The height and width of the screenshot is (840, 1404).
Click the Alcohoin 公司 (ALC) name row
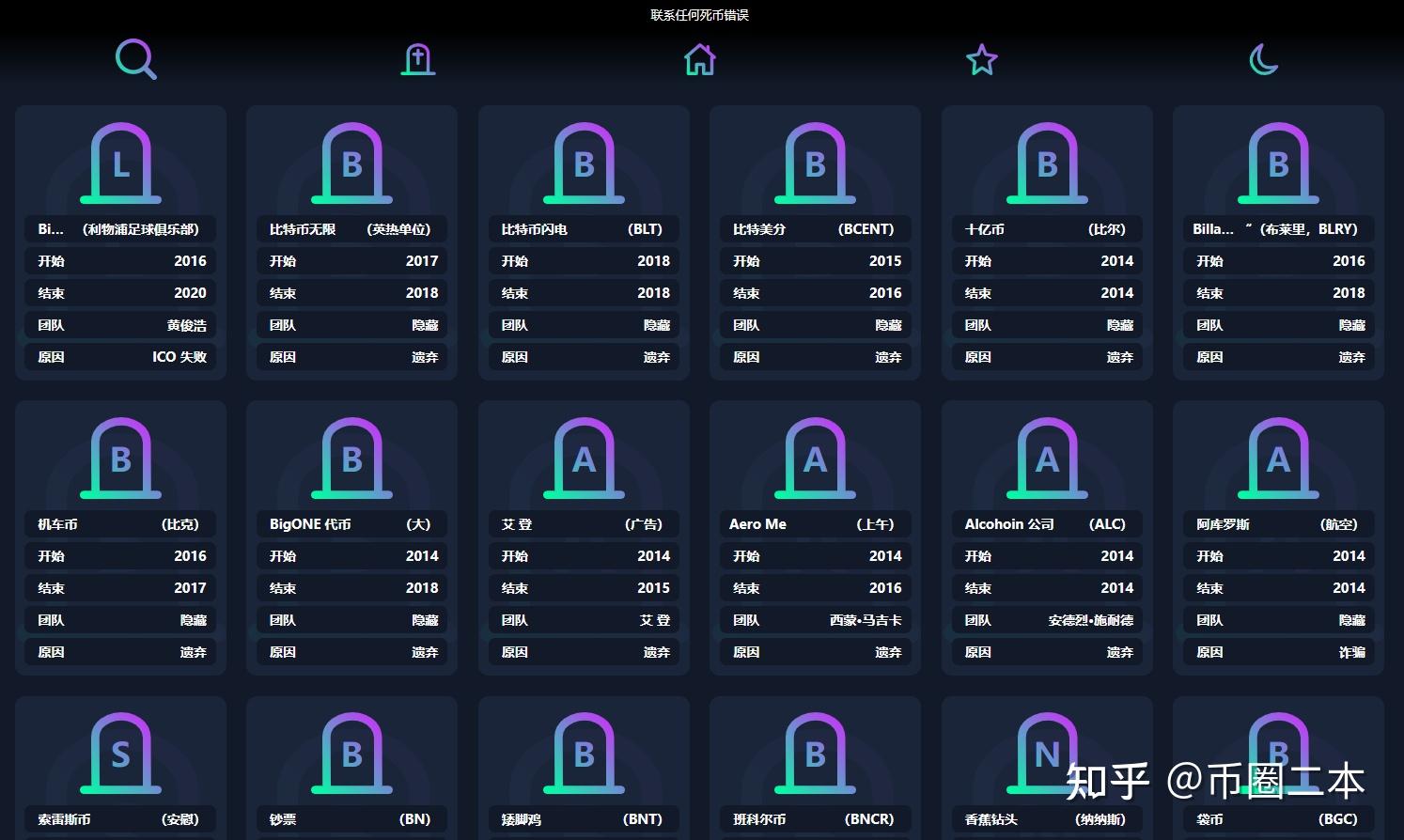point(1046,524)
